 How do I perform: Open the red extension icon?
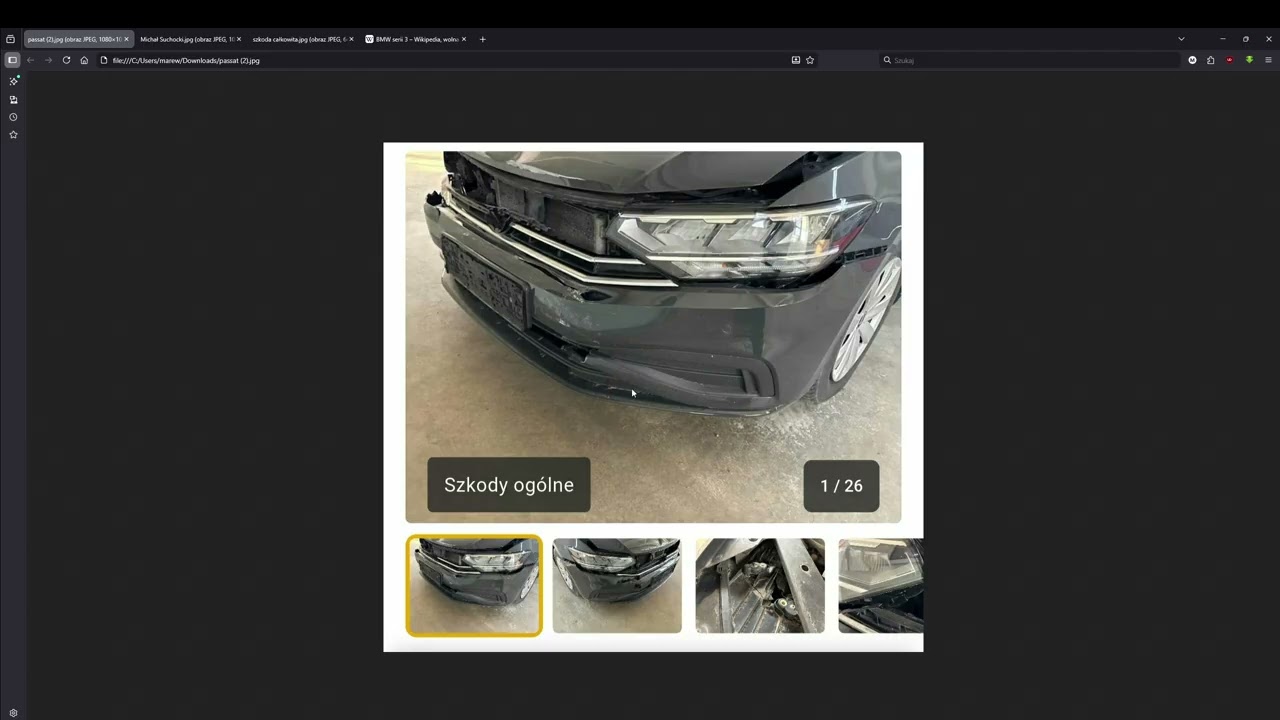1230,60
